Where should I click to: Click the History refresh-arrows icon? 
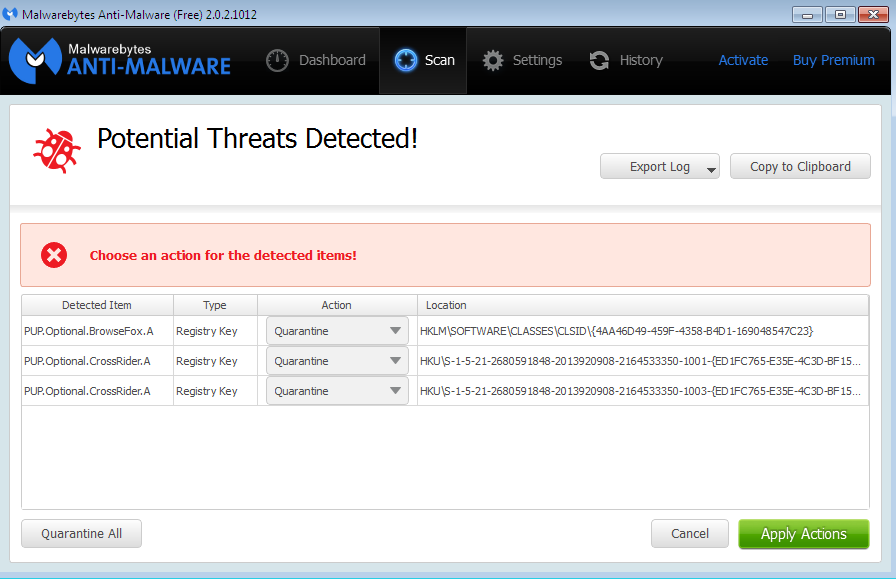point(599,60)
